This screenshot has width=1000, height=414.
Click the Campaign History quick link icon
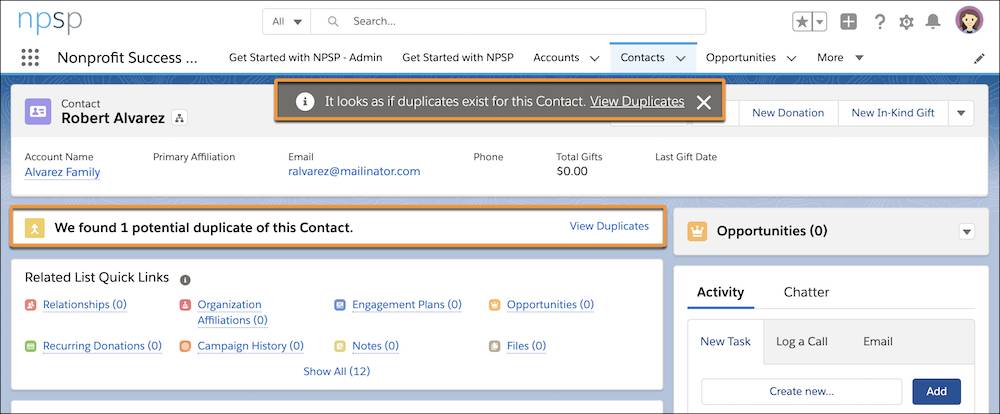coord(186,346)
